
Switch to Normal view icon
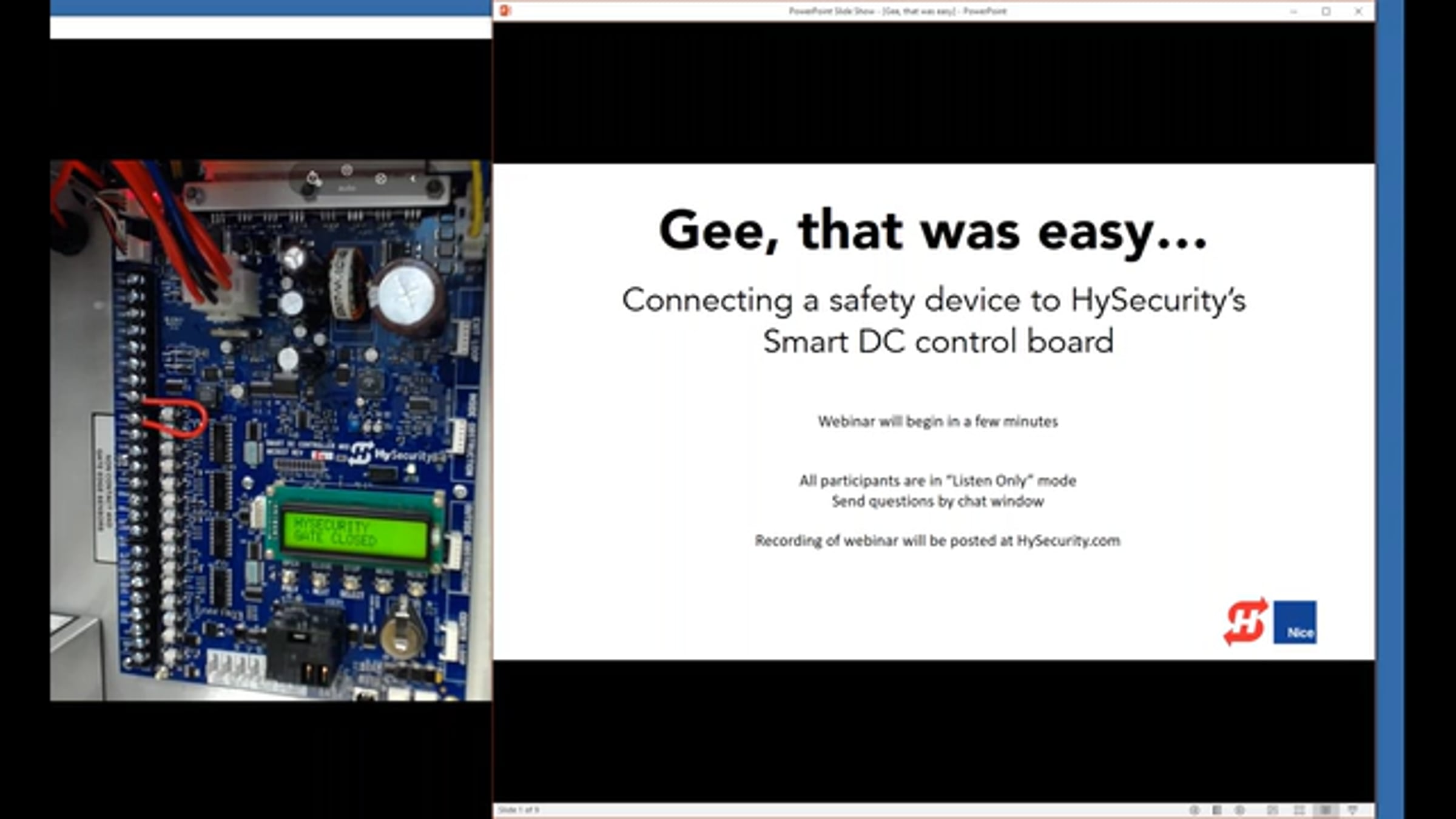coord(1272,810)
